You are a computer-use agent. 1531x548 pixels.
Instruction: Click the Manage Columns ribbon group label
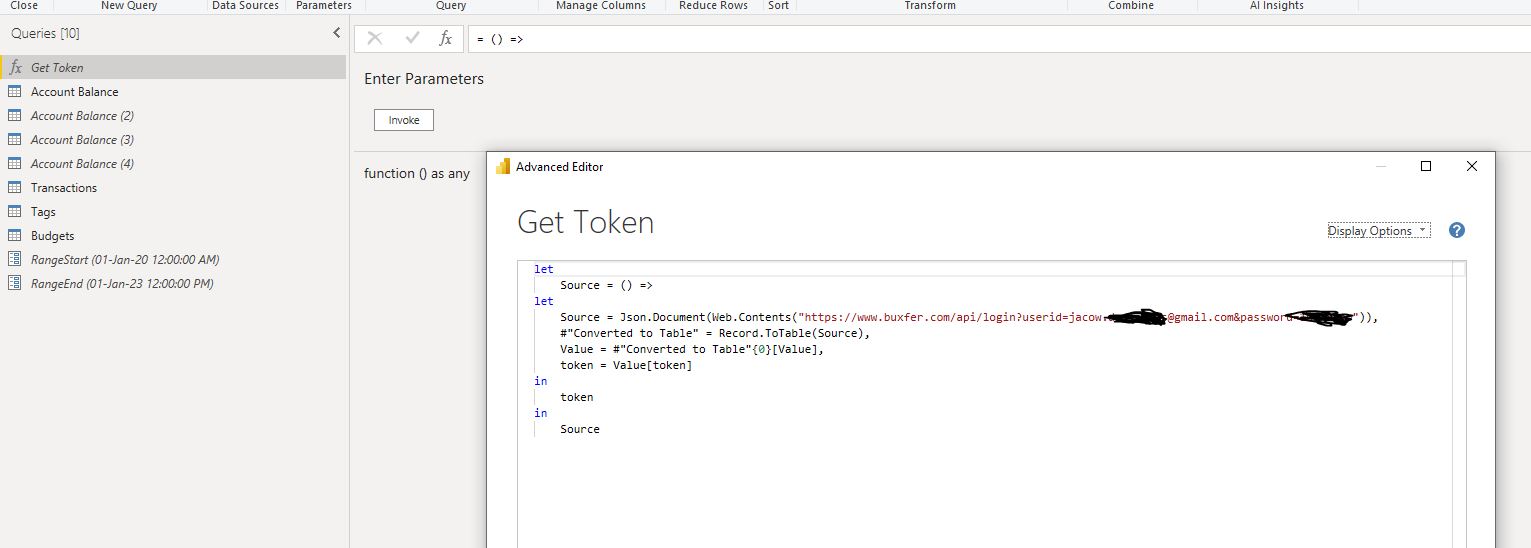point(601,6)
